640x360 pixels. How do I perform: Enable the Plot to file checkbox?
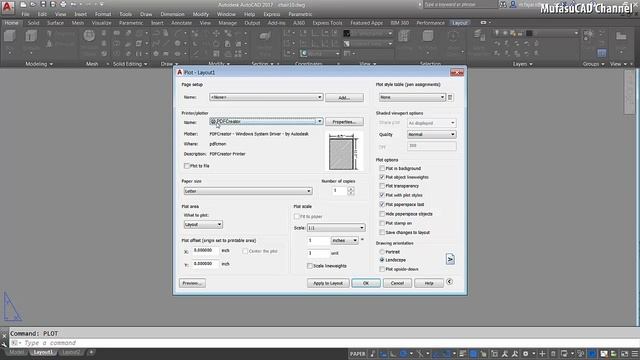(x=187, y=166)
